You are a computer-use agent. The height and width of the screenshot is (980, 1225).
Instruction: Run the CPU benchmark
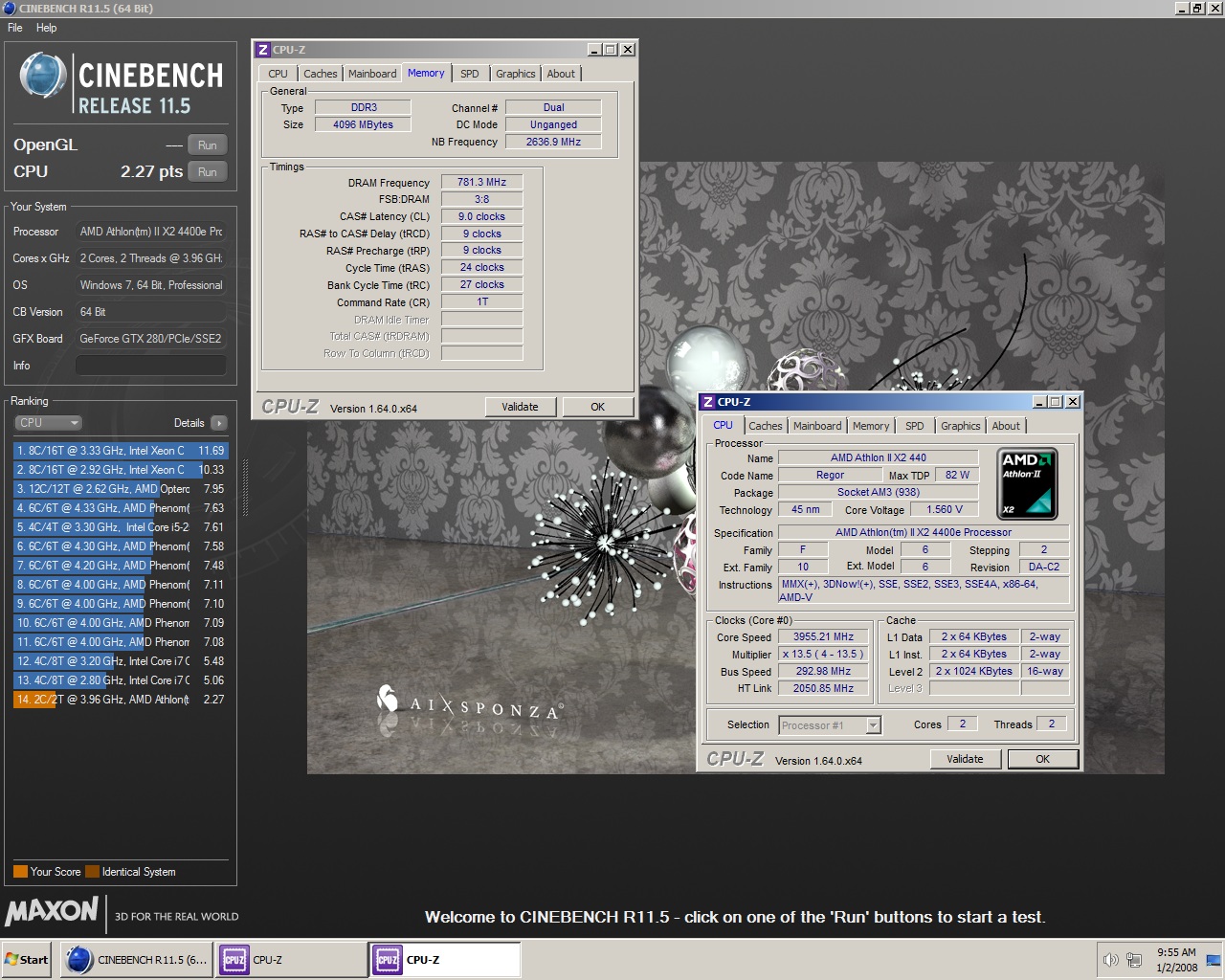point(208,172)
